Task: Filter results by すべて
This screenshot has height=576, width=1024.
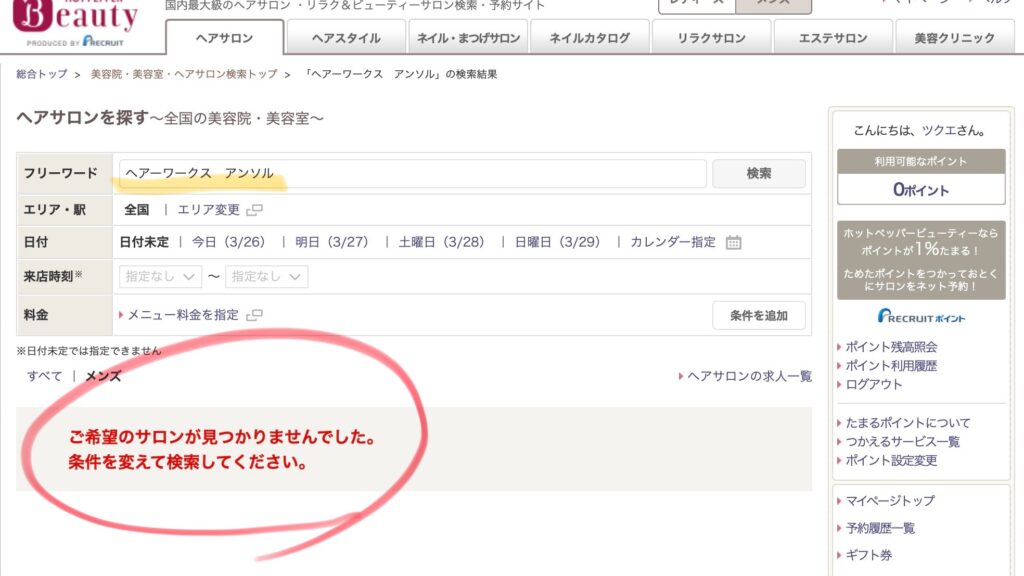Action: coord(44,376)
